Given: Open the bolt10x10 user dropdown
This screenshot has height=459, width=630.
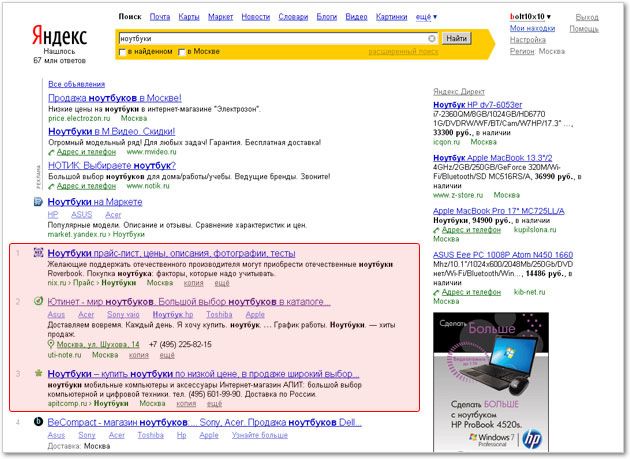Looking at the screenshot, I should pos(530,16).
